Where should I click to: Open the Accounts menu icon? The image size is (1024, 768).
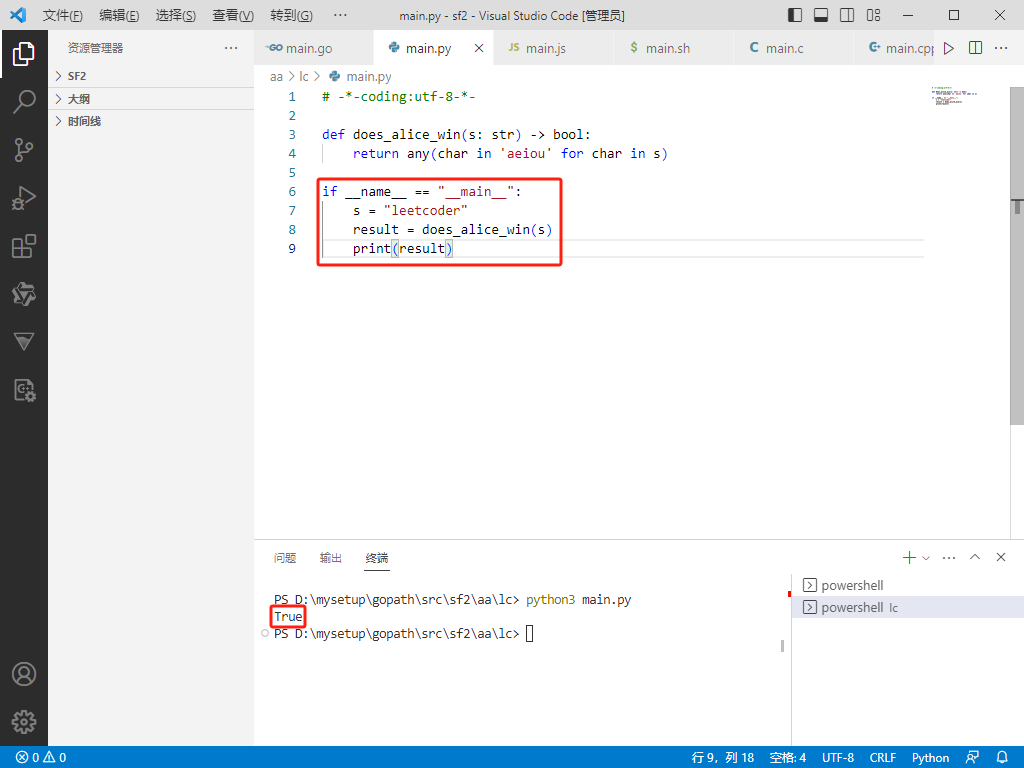tap(24, 674)
